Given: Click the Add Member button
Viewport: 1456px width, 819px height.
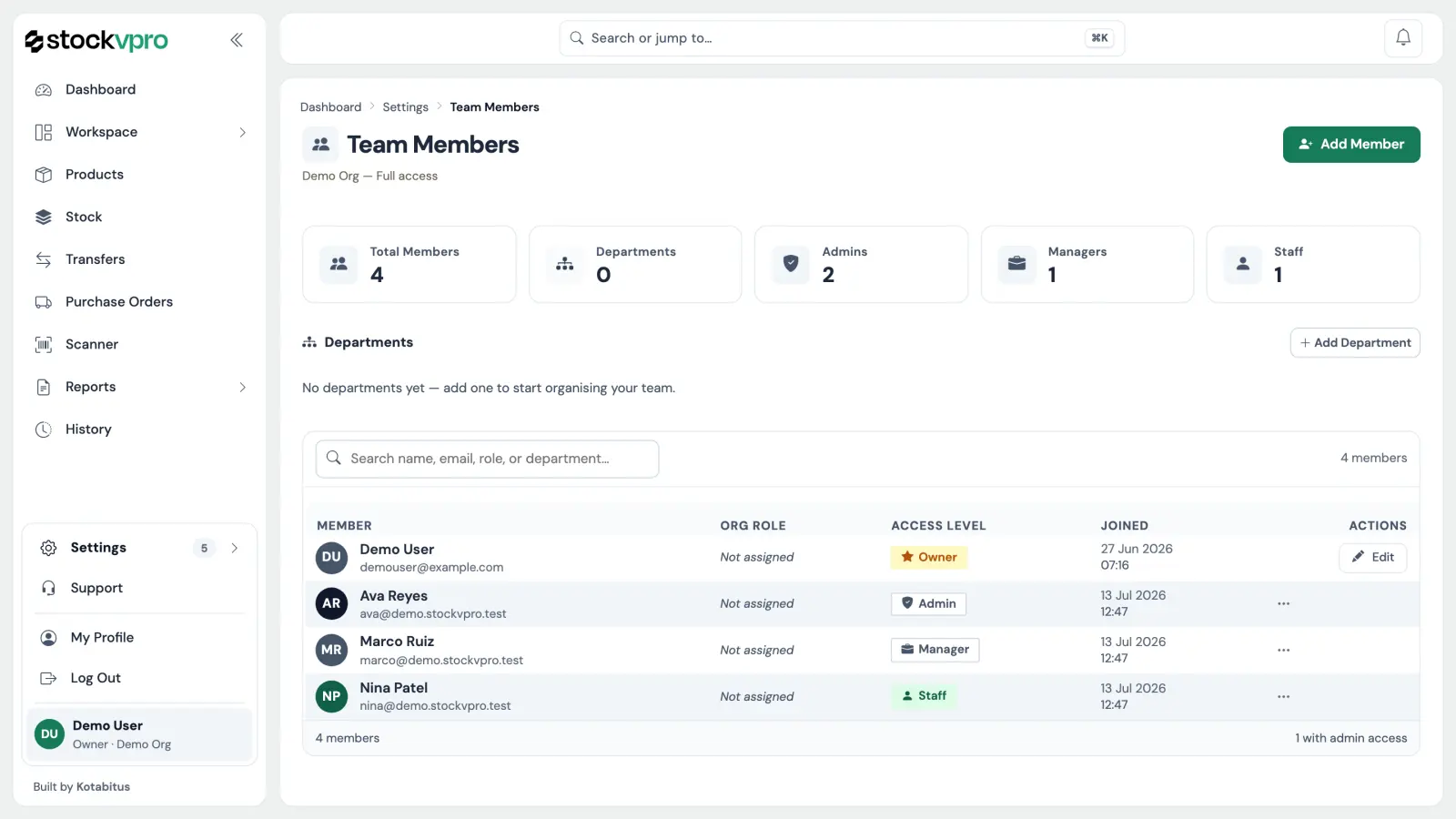Looking at the screenshot, I should [1351, 145].
